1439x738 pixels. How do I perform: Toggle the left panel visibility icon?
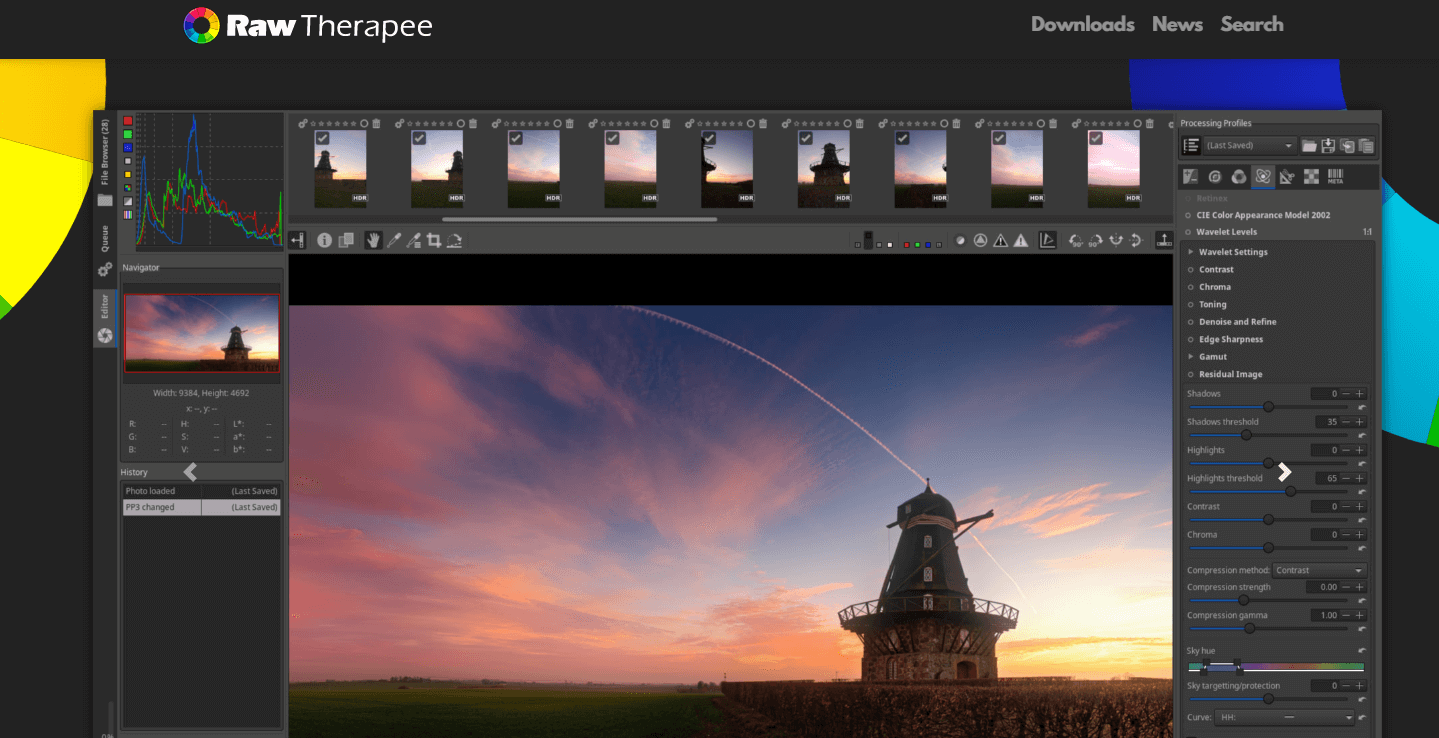point(297,240)
